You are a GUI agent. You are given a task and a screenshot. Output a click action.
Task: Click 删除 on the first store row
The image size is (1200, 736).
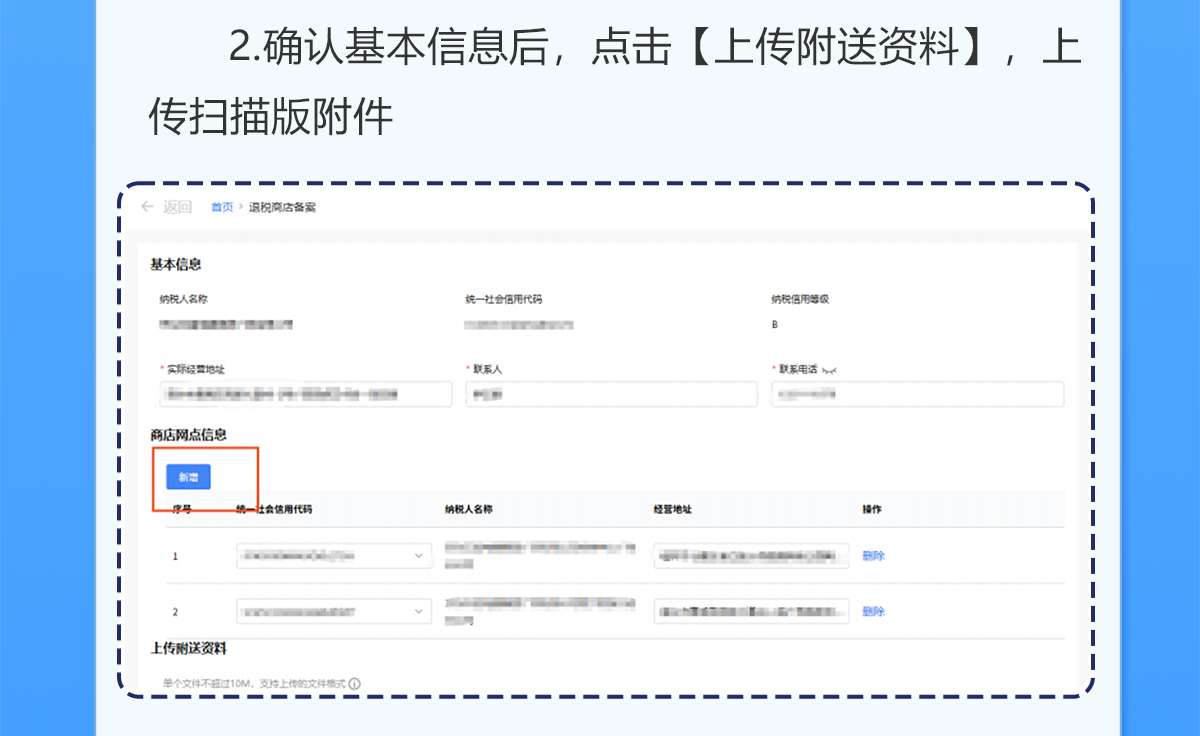click(x=875, y=554)
